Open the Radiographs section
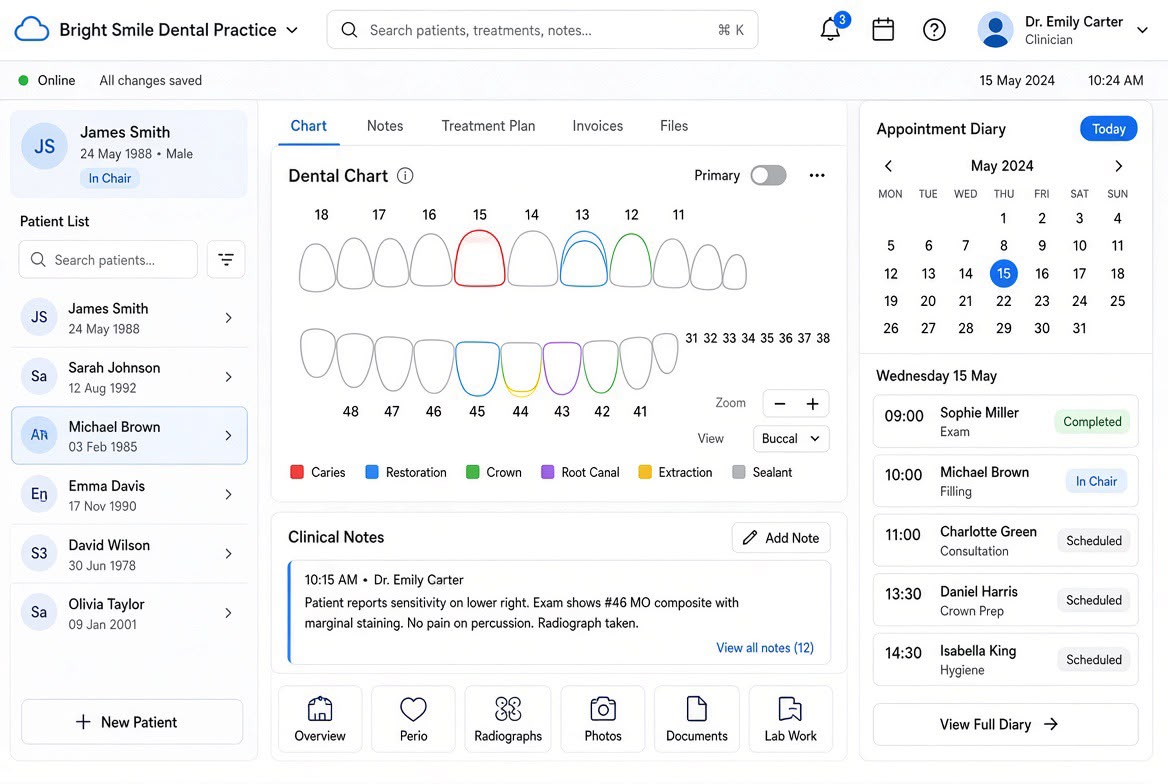 508,719
